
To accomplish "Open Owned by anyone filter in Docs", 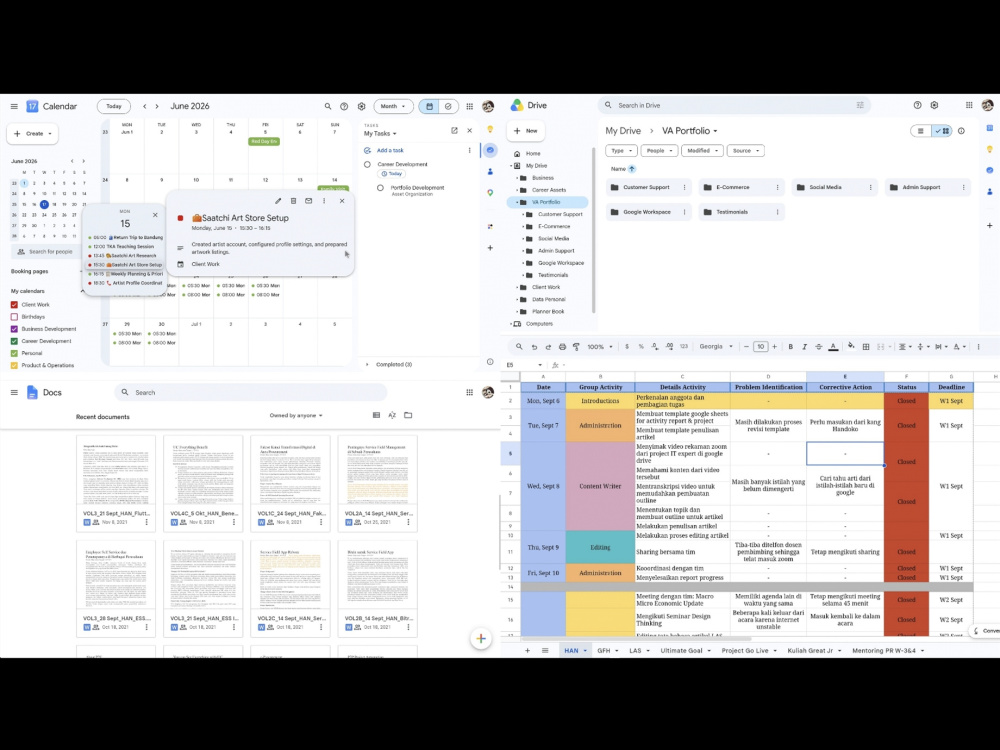I will coord(296,416).
